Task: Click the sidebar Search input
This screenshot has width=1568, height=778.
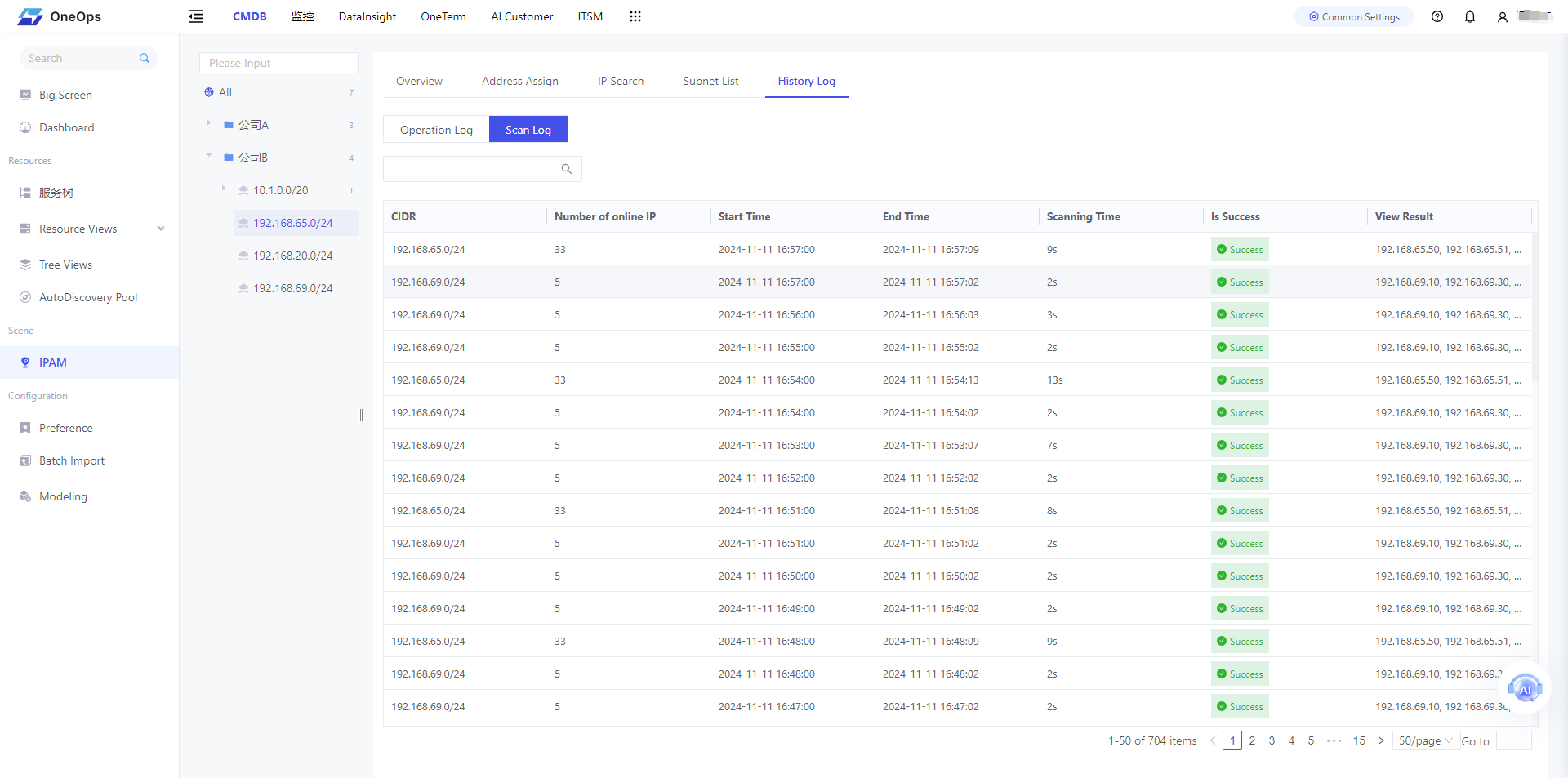Action: pos(80,58)
